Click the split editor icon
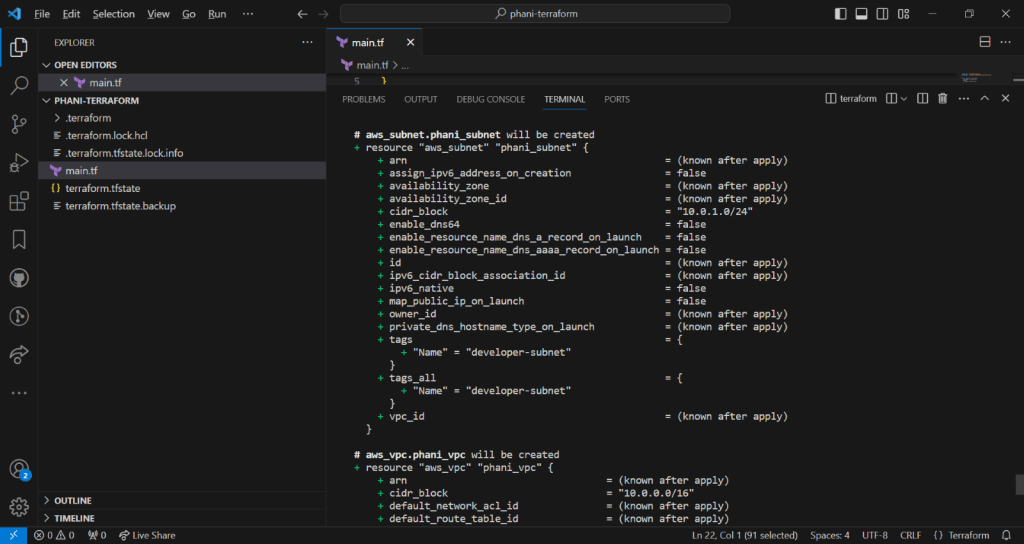The height and width of the screenshot is (544, 1024). [984, 43]
